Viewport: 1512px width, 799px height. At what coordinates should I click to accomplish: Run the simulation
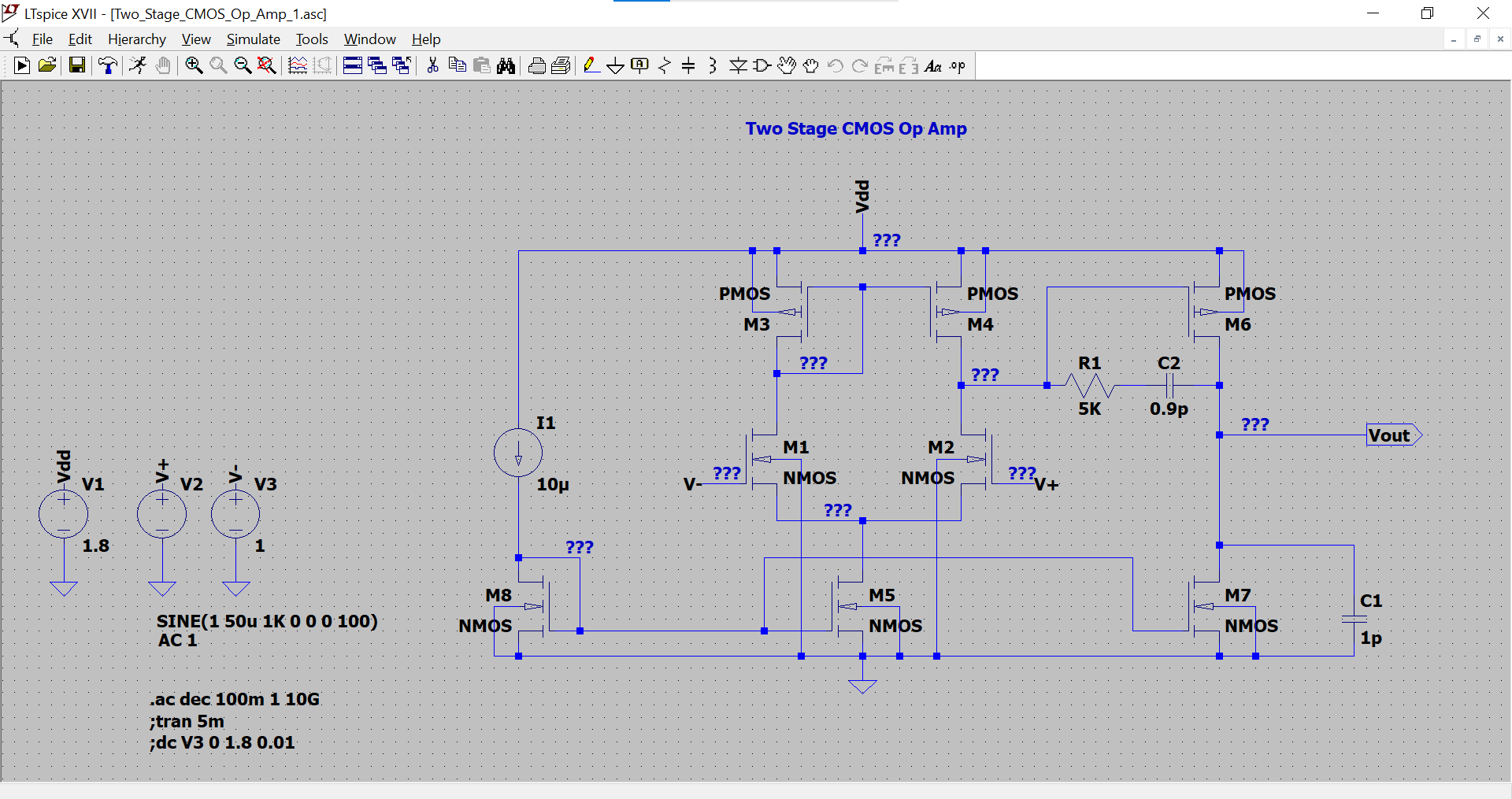tap(137, 65)
